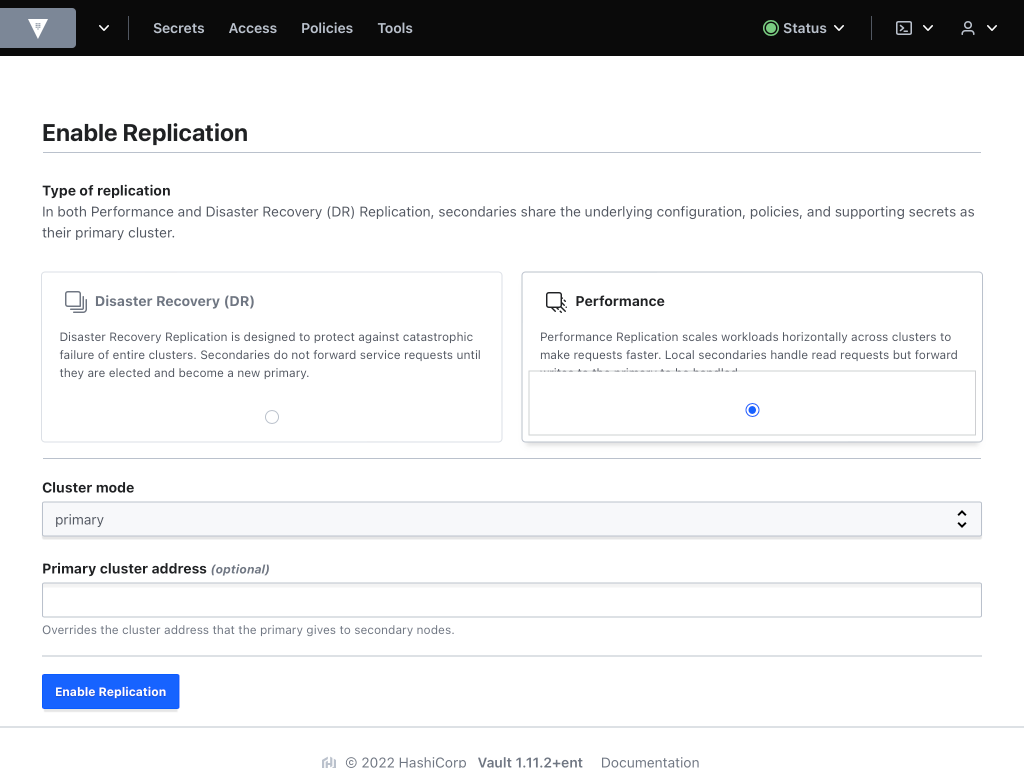The image size is (1024, 768).
Task: Expand the namespace picker chevron
Action: 103,28
